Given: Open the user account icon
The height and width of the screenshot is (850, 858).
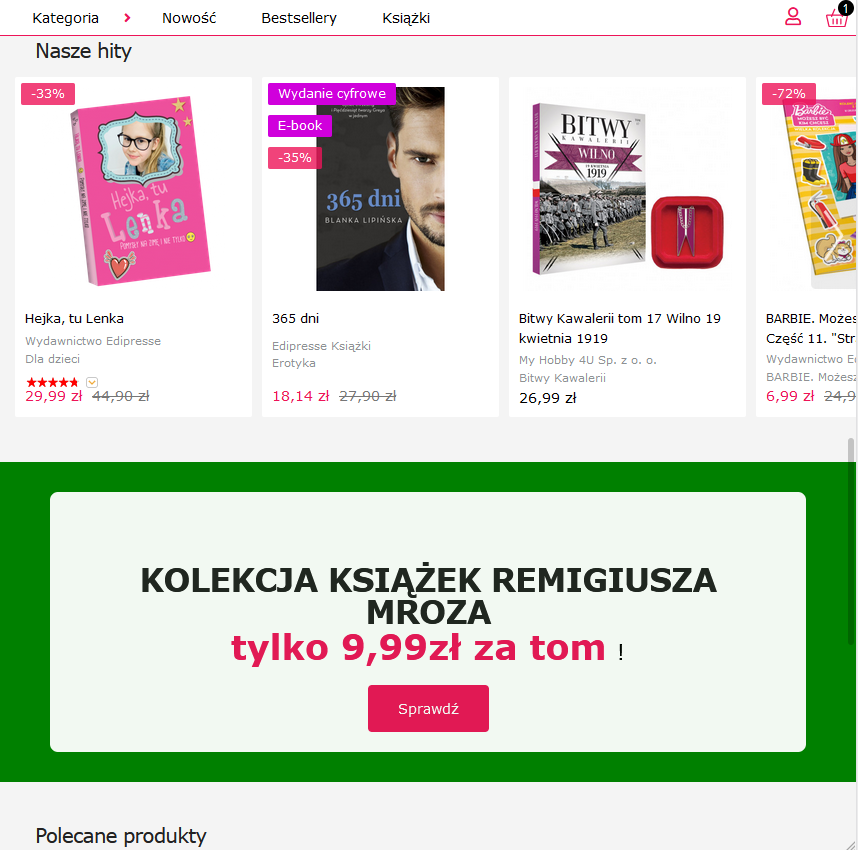Looking at the screenshot, I should [793, 17].
